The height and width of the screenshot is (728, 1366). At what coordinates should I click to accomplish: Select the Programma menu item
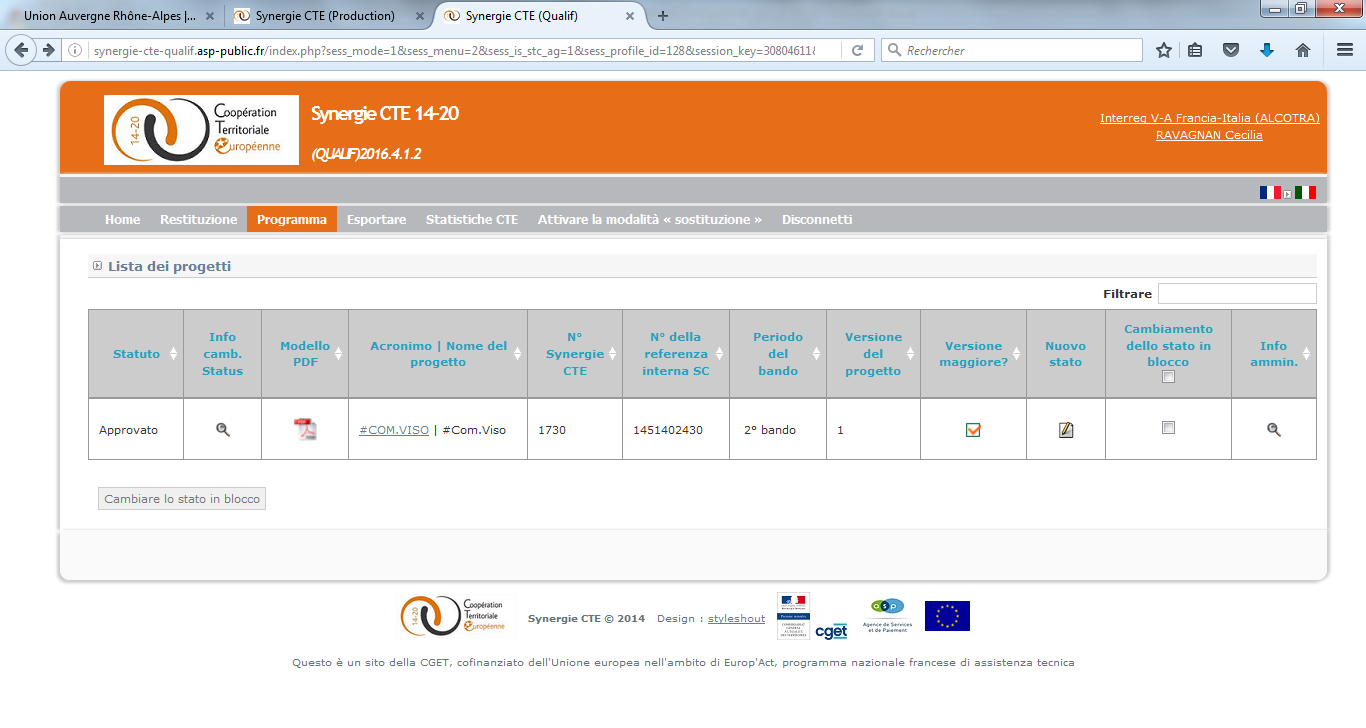click(292, 219)
